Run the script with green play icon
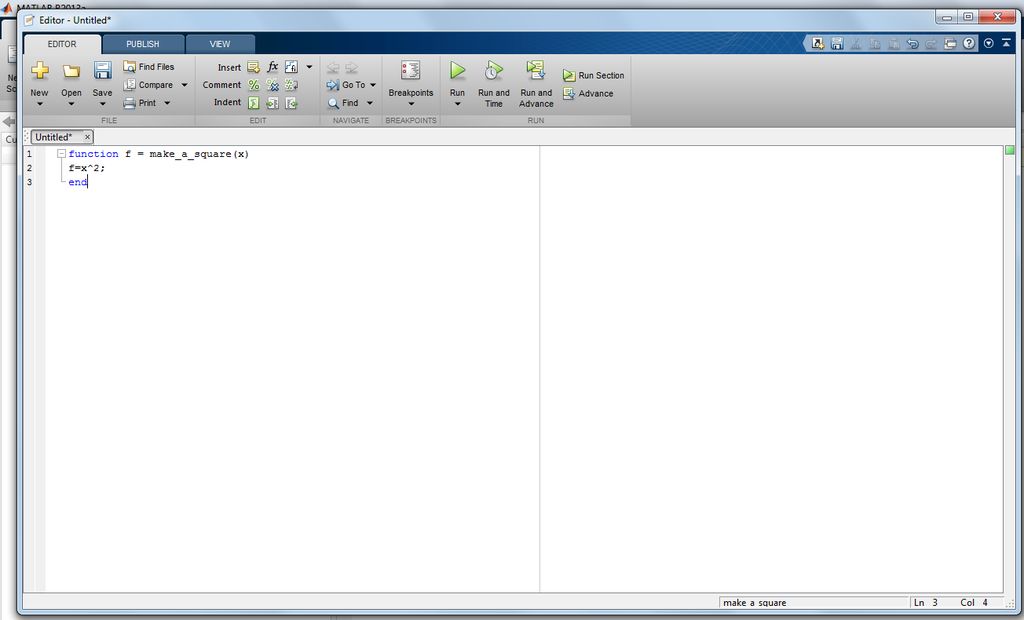This screenshot has height=620, width=1024. tap(457, 70)
